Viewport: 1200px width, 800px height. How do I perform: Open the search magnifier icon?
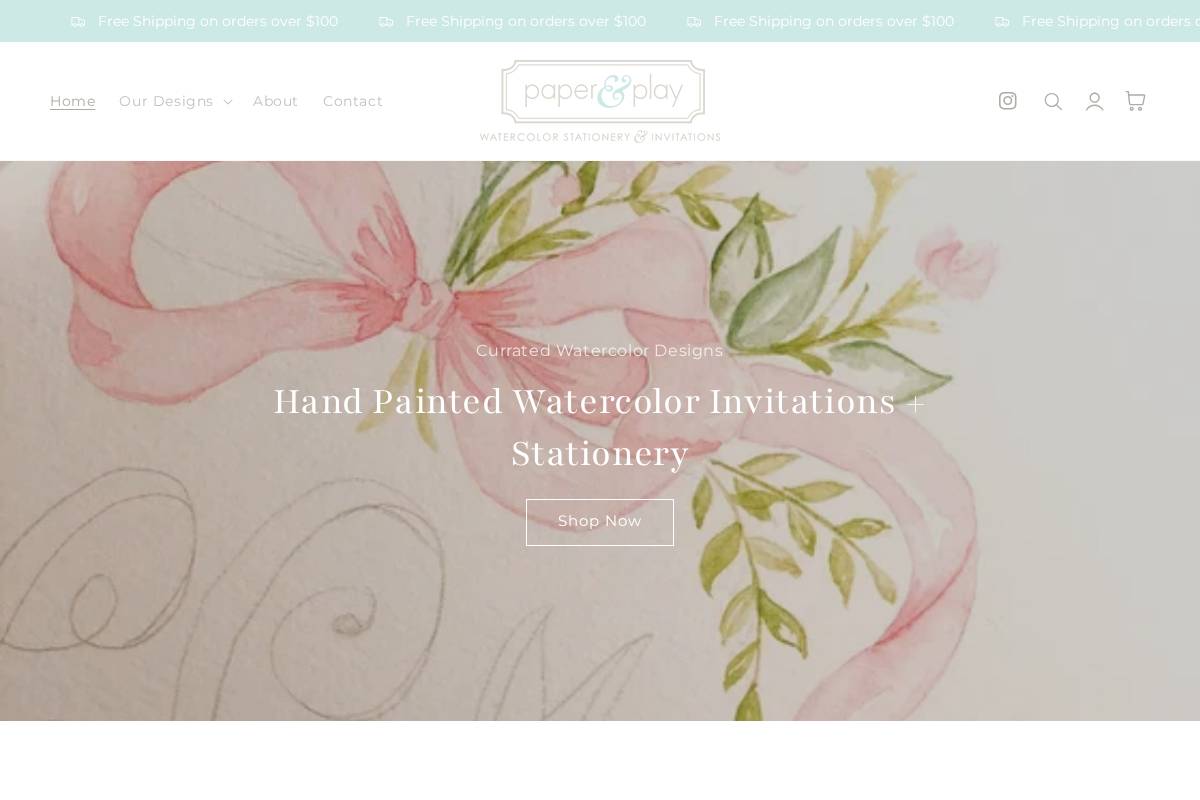click(x=1053, y=101)
